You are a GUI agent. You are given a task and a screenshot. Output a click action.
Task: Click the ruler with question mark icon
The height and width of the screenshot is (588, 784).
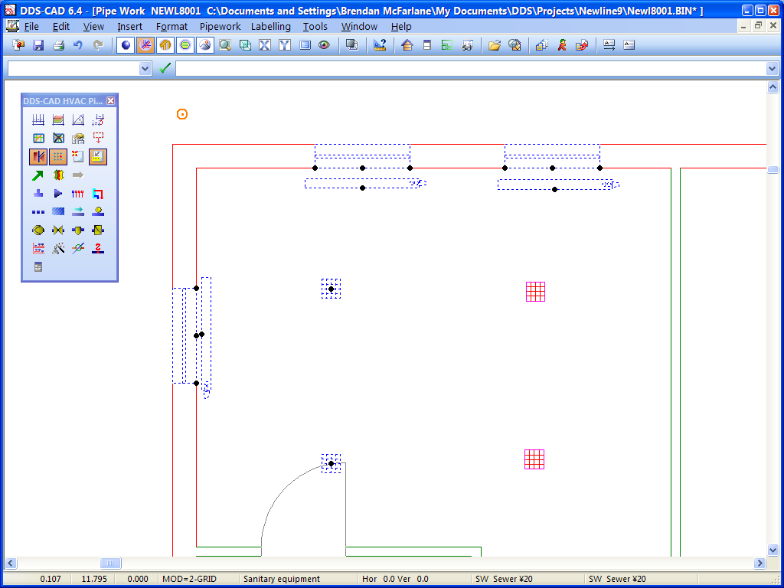pos(380,46)
